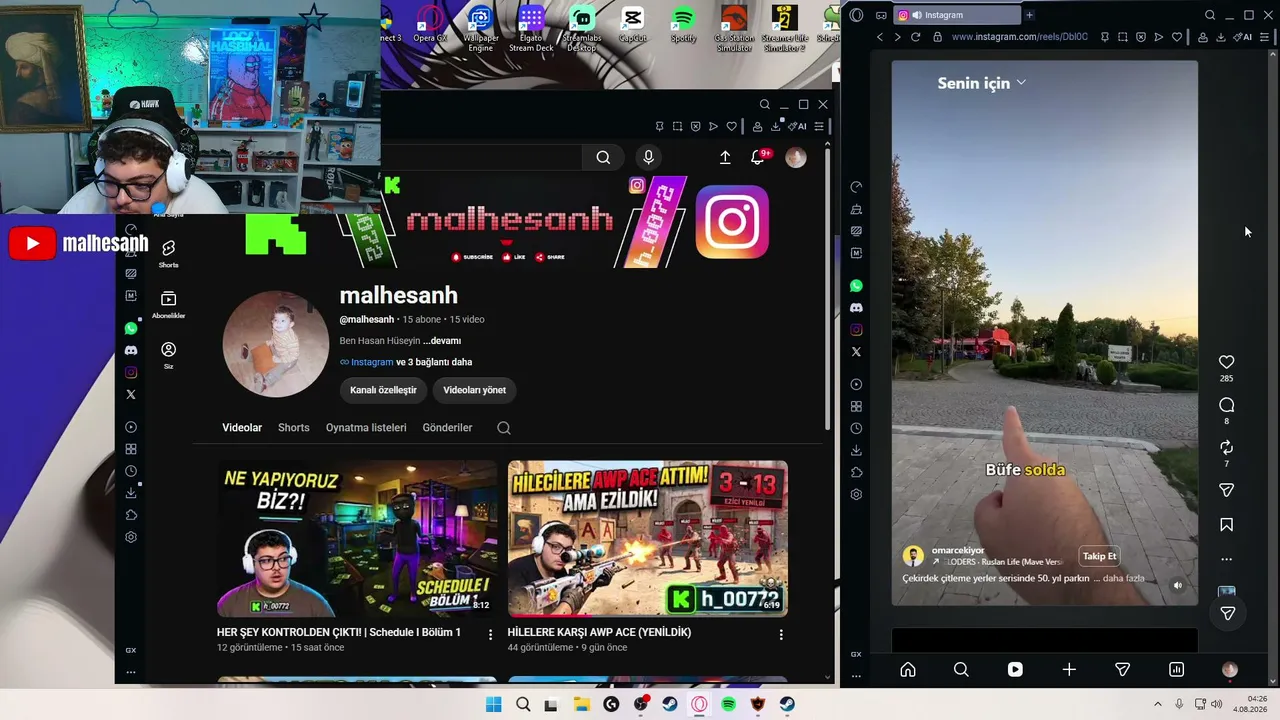This screenshot has width=1280, height=720.
Task: Open comments on the Instagram reel
Action: point(1226,405)
